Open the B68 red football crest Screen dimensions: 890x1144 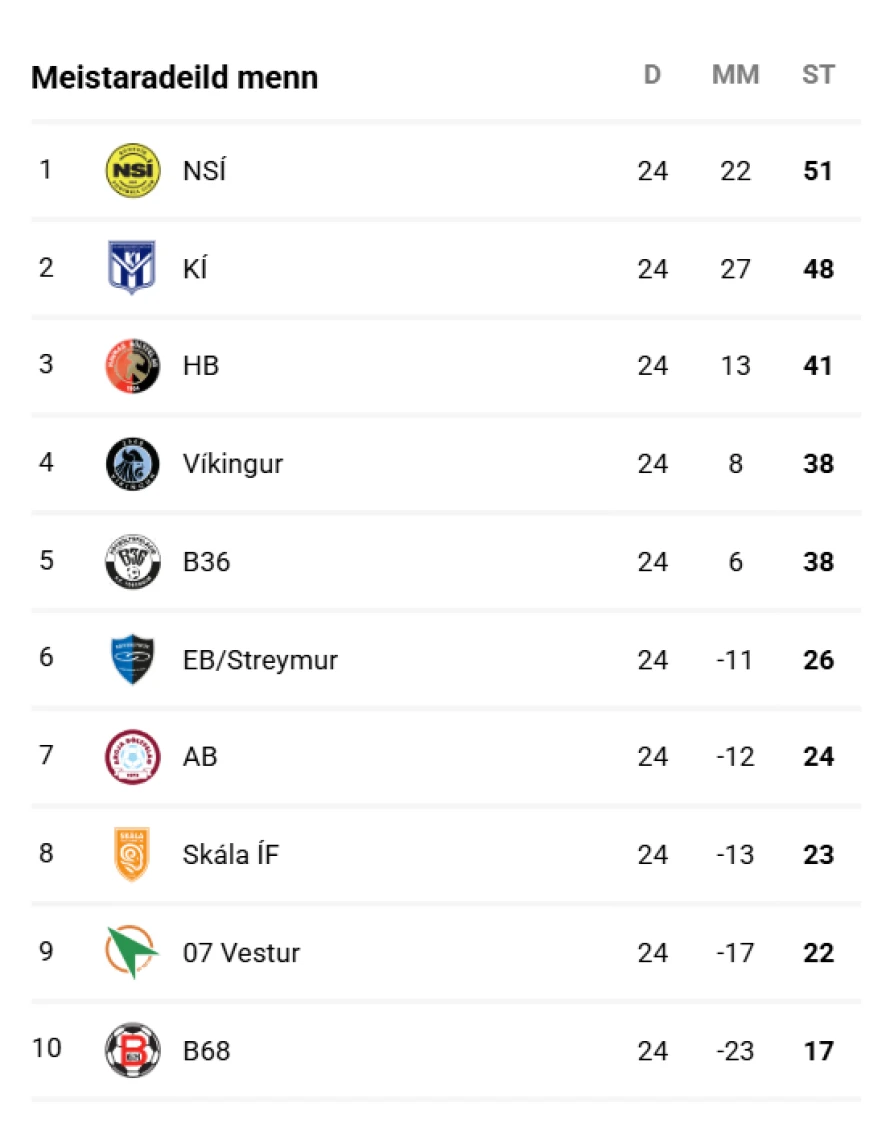(133, 1050)
